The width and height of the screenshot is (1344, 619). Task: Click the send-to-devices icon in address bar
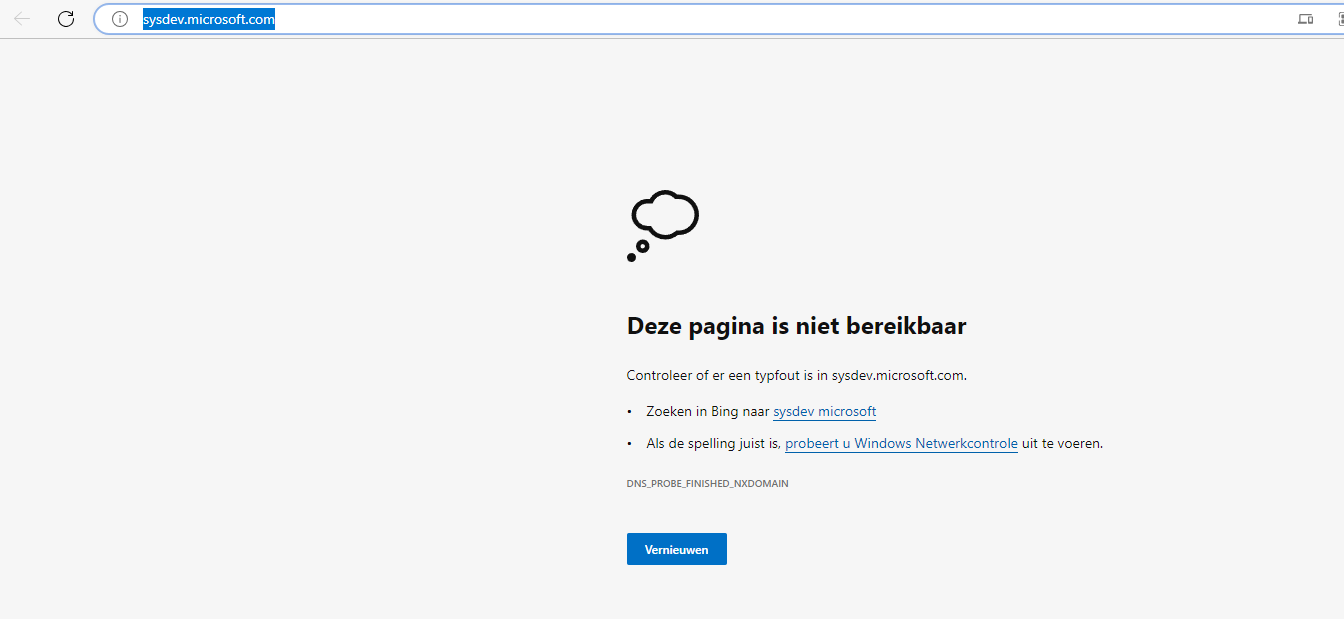pyautogui.click(x=1305, y=19)
